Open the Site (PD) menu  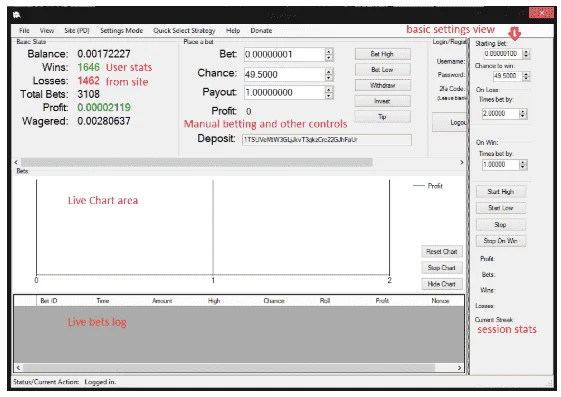[x=77, y=31]
